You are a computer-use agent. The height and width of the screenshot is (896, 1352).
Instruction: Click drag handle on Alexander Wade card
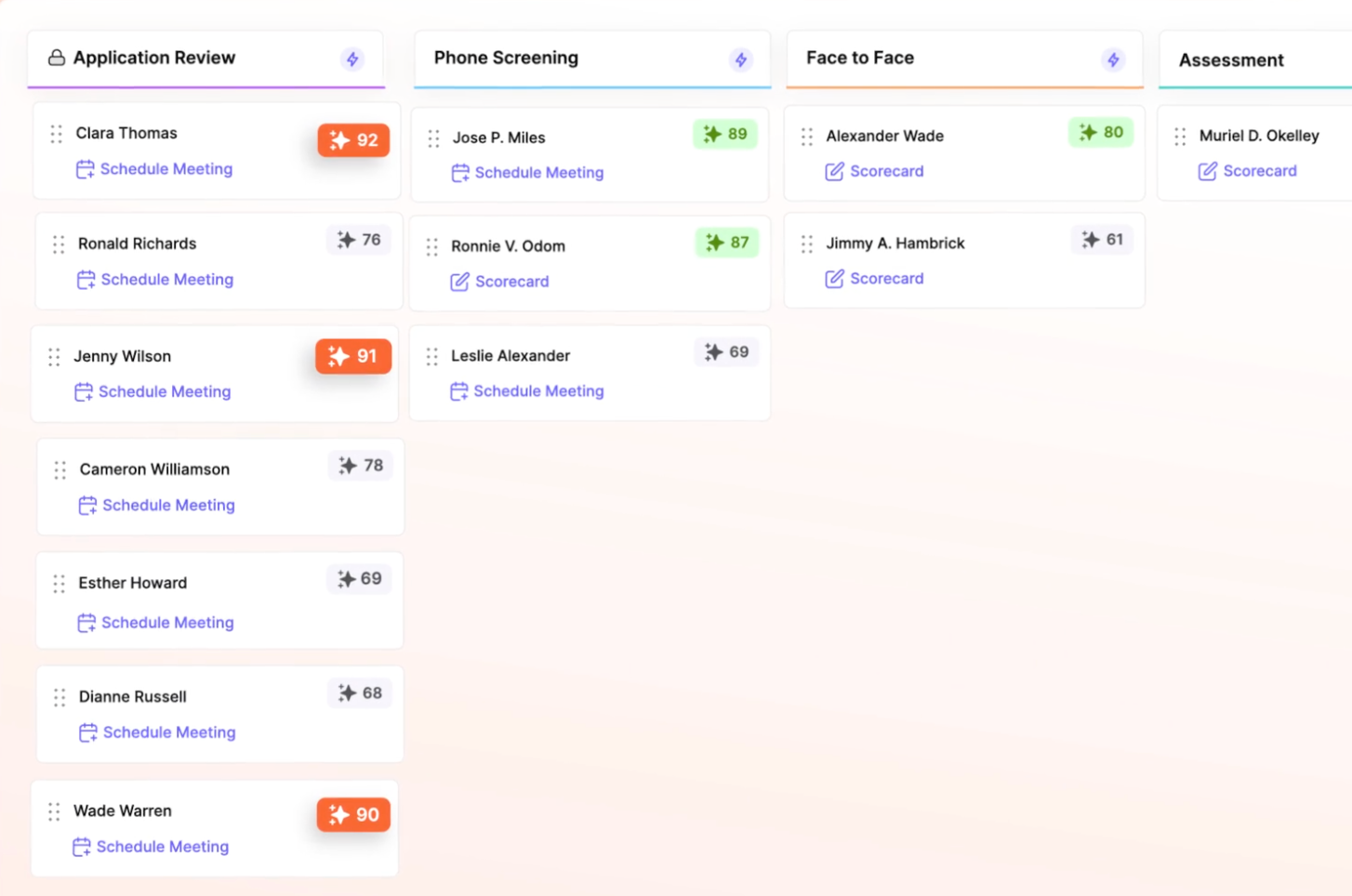tap(807, 137)
